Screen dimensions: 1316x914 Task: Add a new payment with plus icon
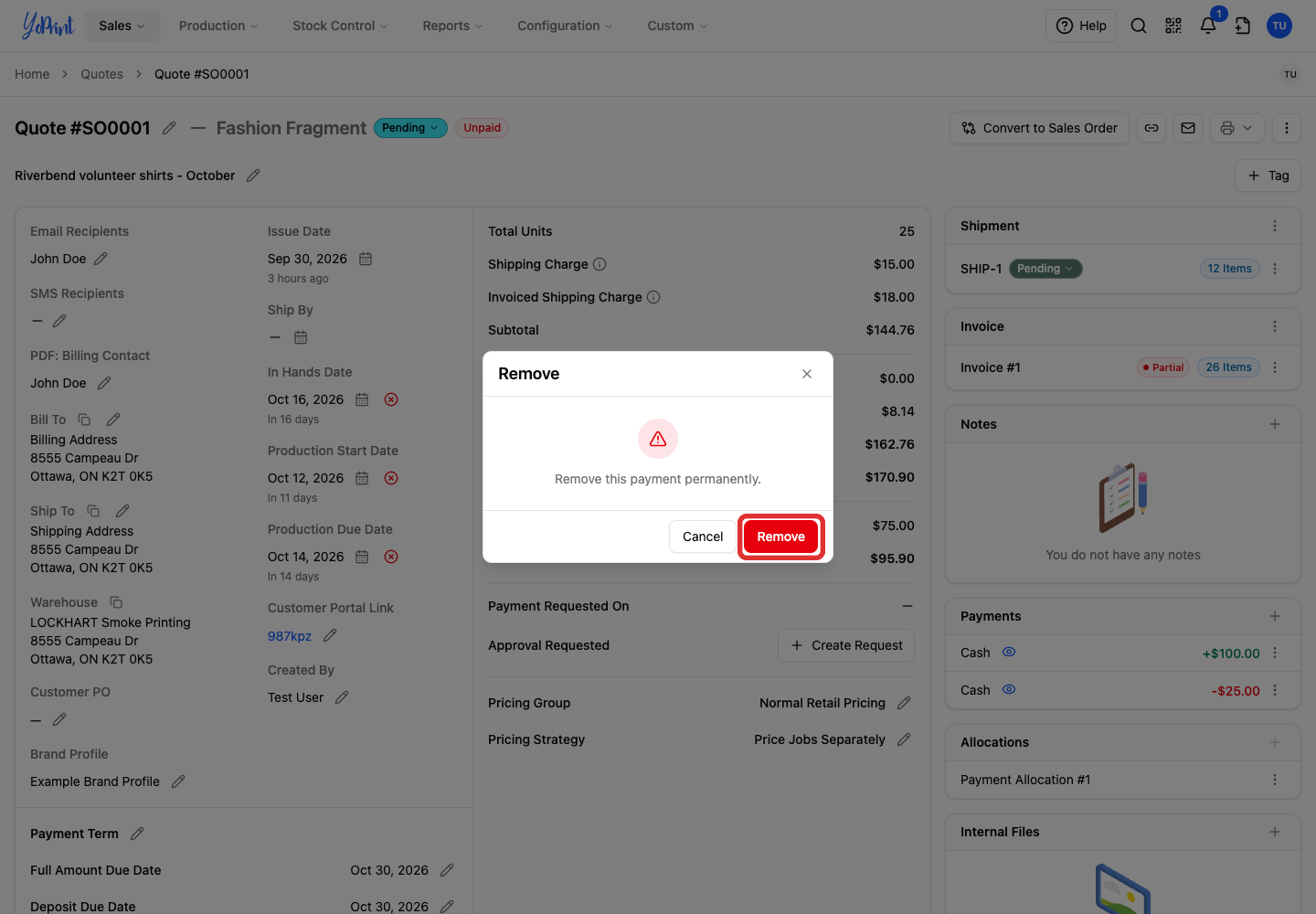pyautogui.click(x=1275, y=616)
